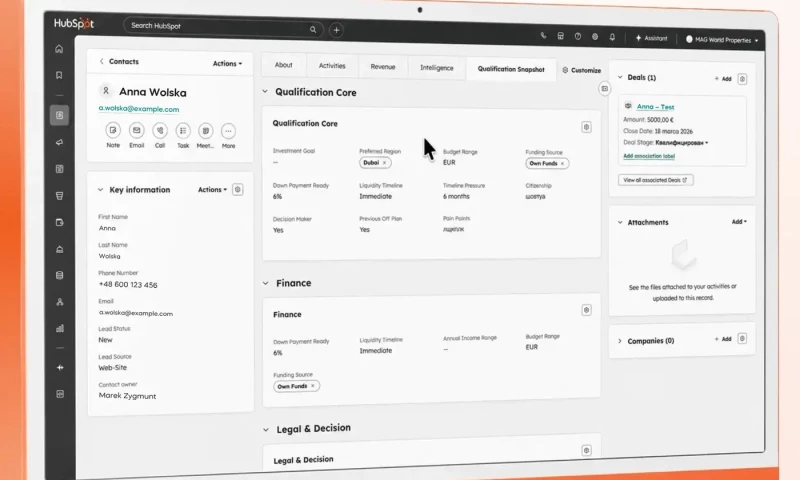Click the Note action icon
The image size is (800, 480).
113,131
